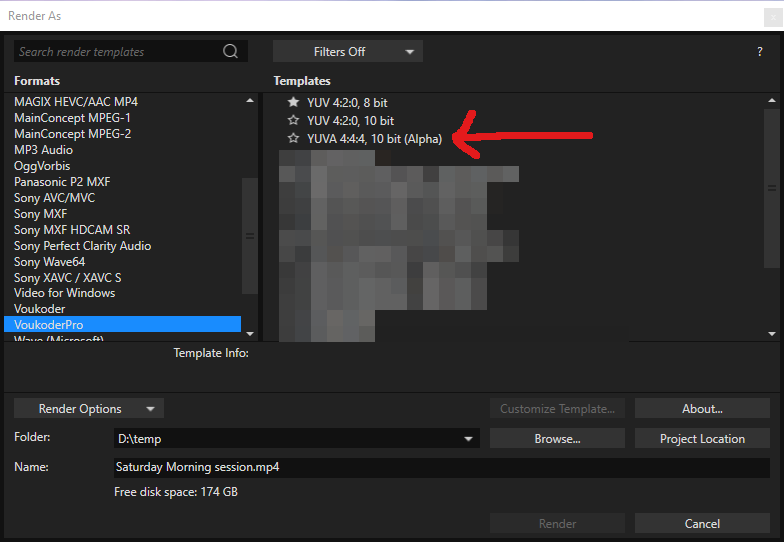
Task: Click the Browse... button
Action: pyautogui.click(x=557, y=439)
